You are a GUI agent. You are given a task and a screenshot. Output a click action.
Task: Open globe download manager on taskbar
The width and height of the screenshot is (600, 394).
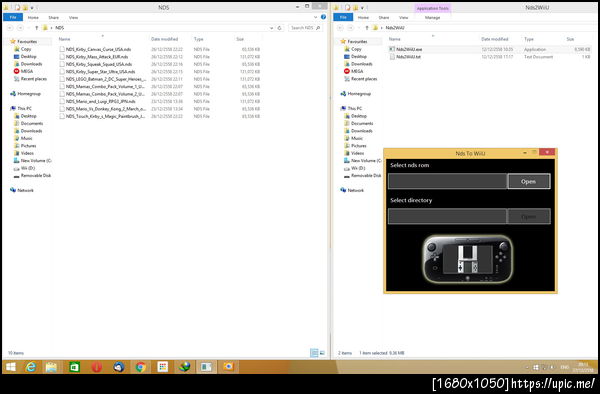[184, 367]
